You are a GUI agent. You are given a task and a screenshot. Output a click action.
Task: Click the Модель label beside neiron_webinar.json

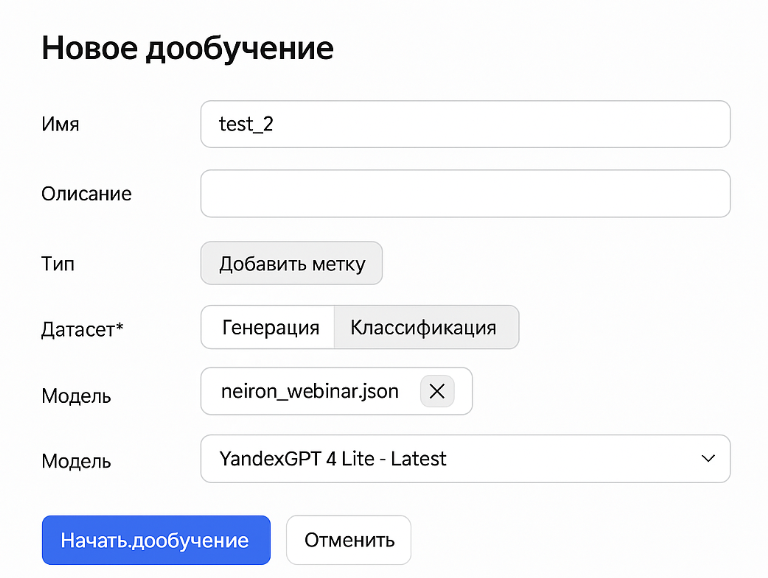76,396
